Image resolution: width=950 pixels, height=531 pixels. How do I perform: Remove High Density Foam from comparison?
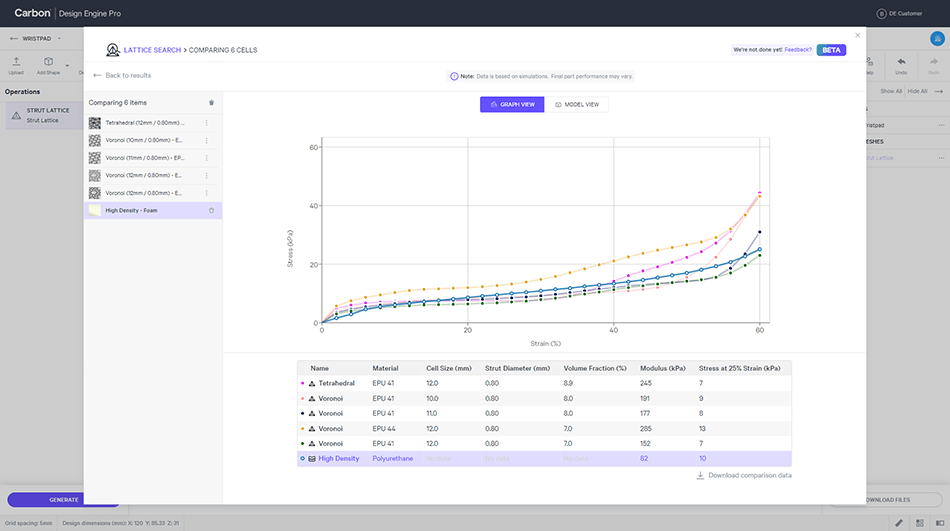tap(211, 210)
